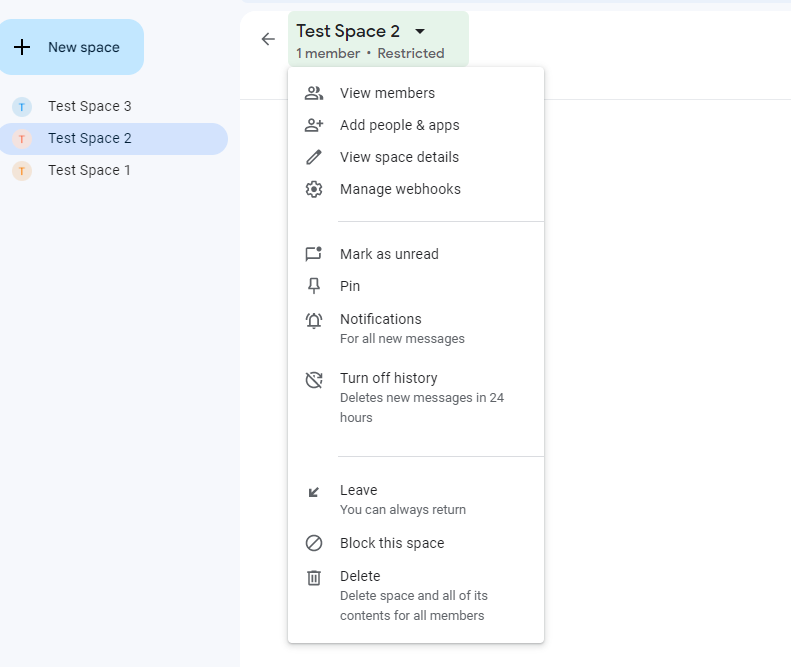This screenshot has width=791, height=667.
Task: Click the pencil icon for space details
Action: (x=314, y=157)
